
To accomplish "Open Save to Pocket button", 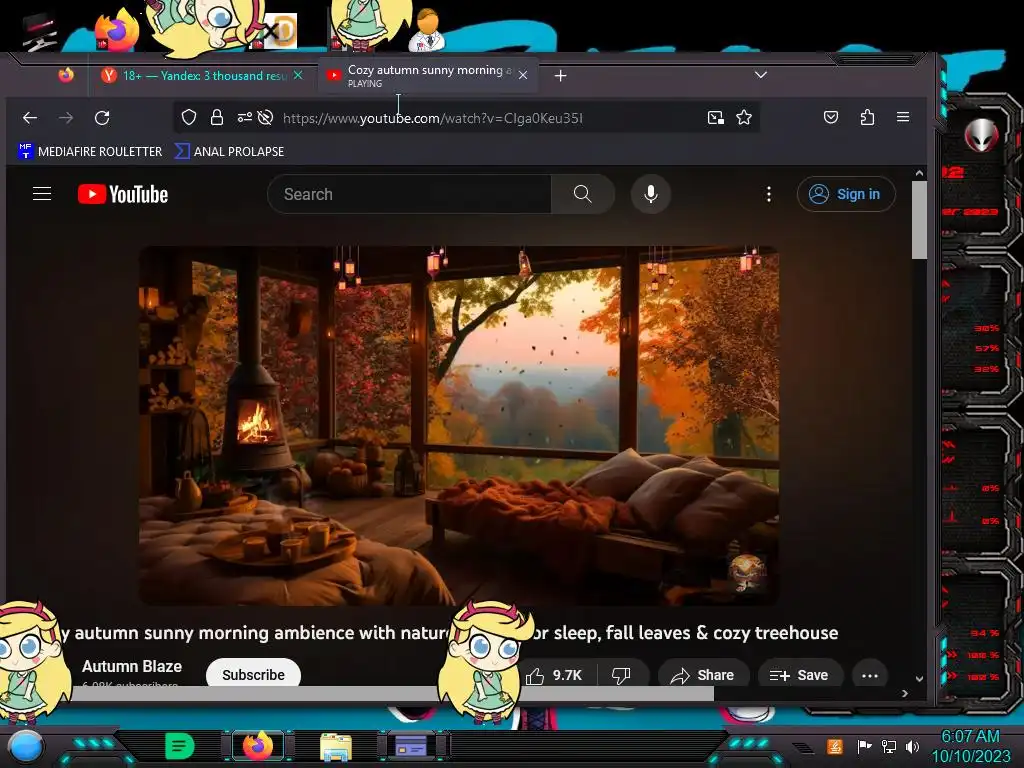I will click(831, 118).
